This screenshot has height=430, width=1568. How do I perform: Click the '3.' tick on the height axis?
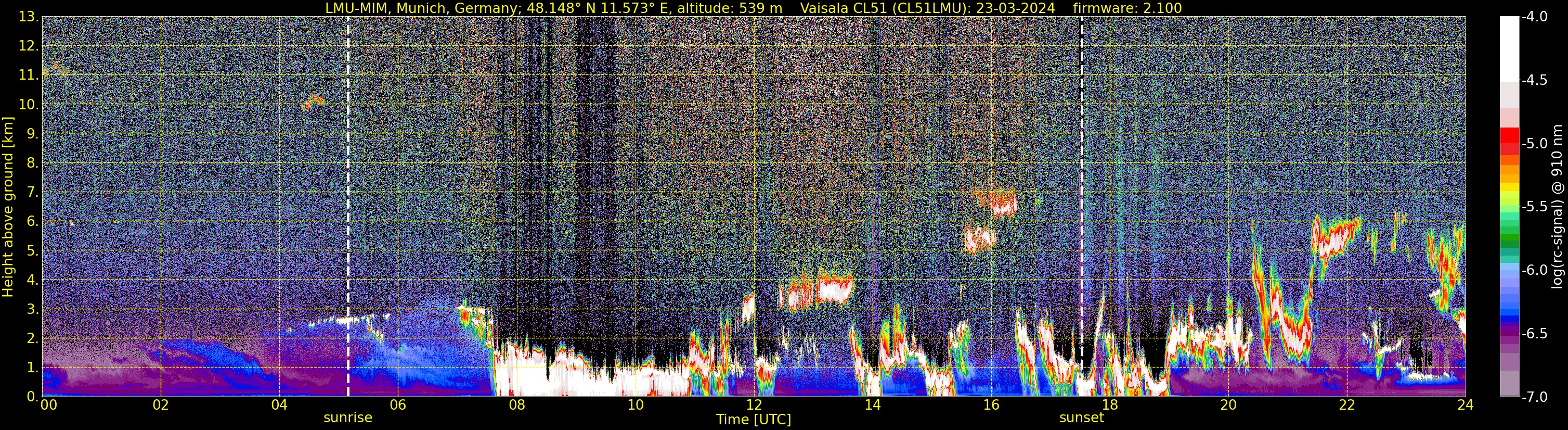[x=33, y=309]
